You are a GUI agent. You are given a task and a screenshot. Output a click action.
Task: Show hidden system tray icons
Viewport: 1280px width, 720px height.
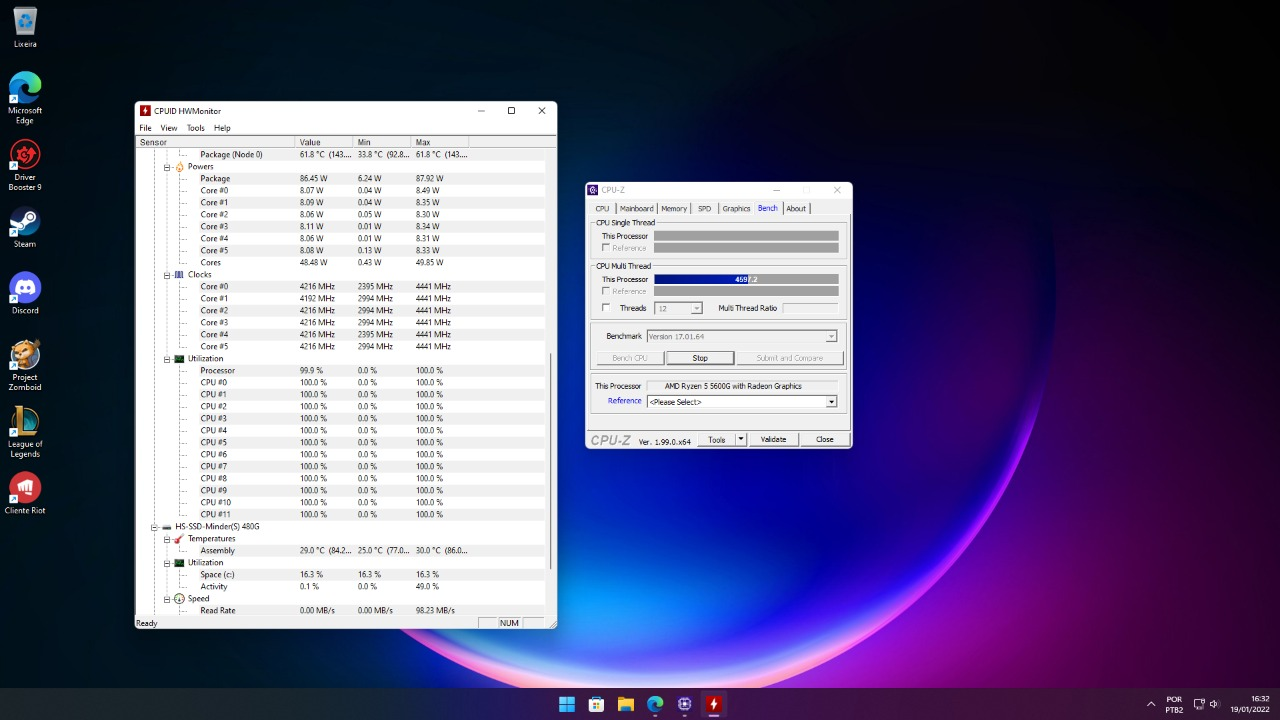pos(1151,704)
